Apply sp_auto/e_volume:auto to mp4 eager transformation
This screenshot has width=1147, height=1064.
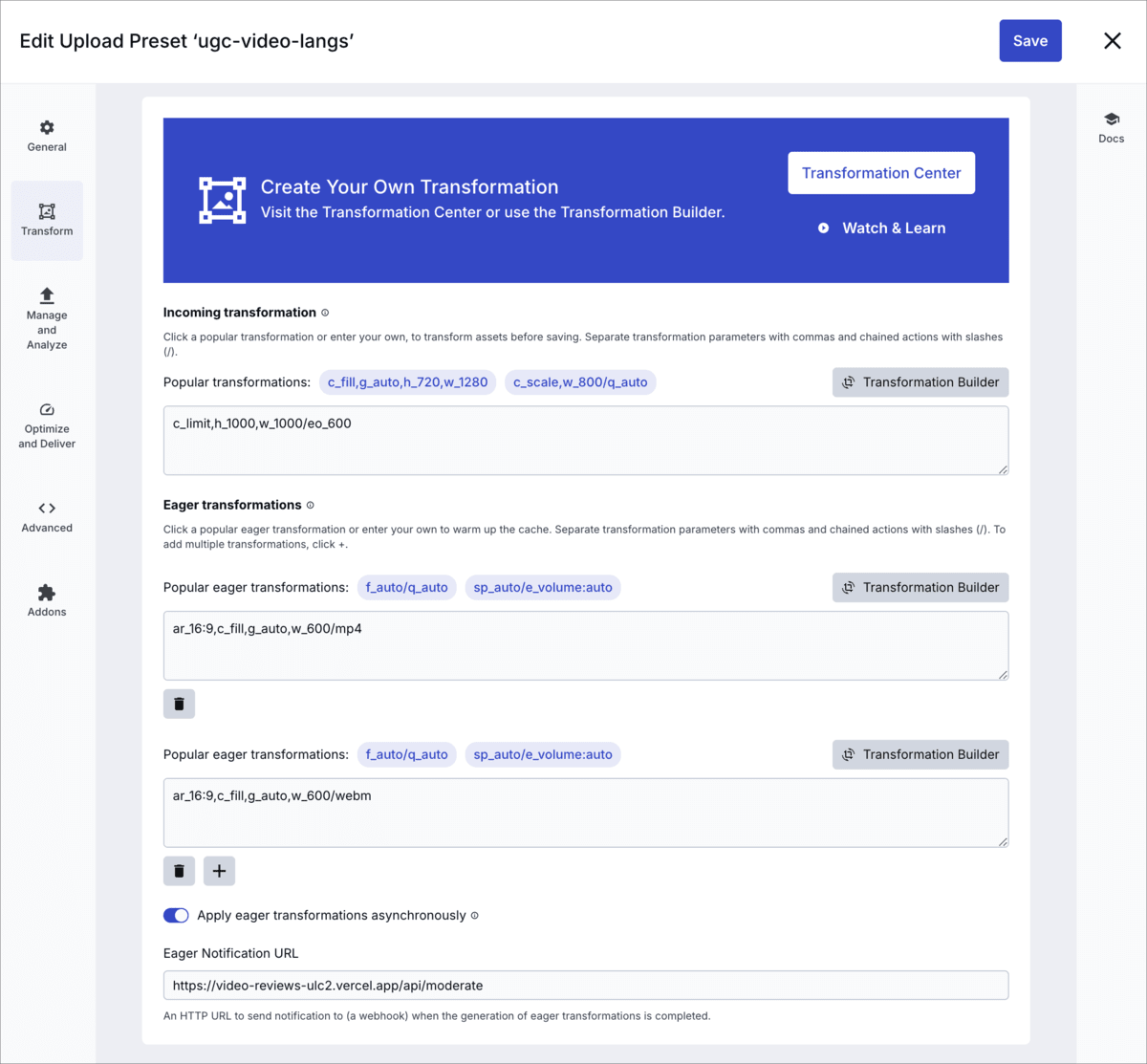543,588
